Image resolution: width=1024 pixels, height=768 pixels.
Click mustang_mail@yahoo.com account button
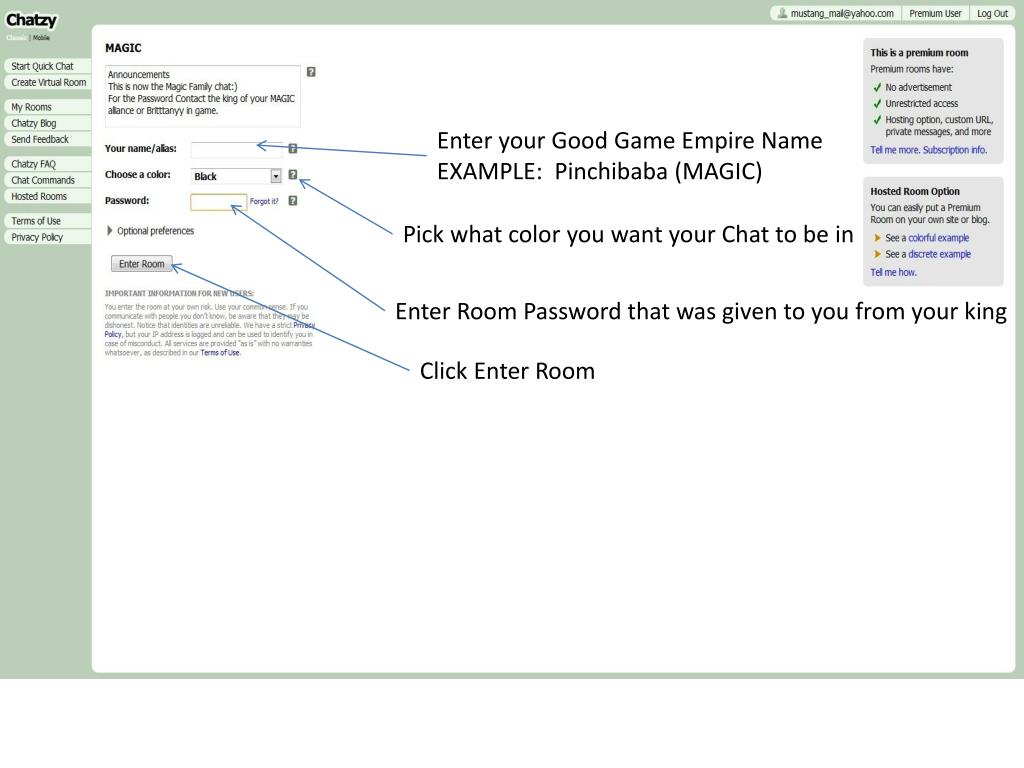pyautogui.click(x=836, y=13)
